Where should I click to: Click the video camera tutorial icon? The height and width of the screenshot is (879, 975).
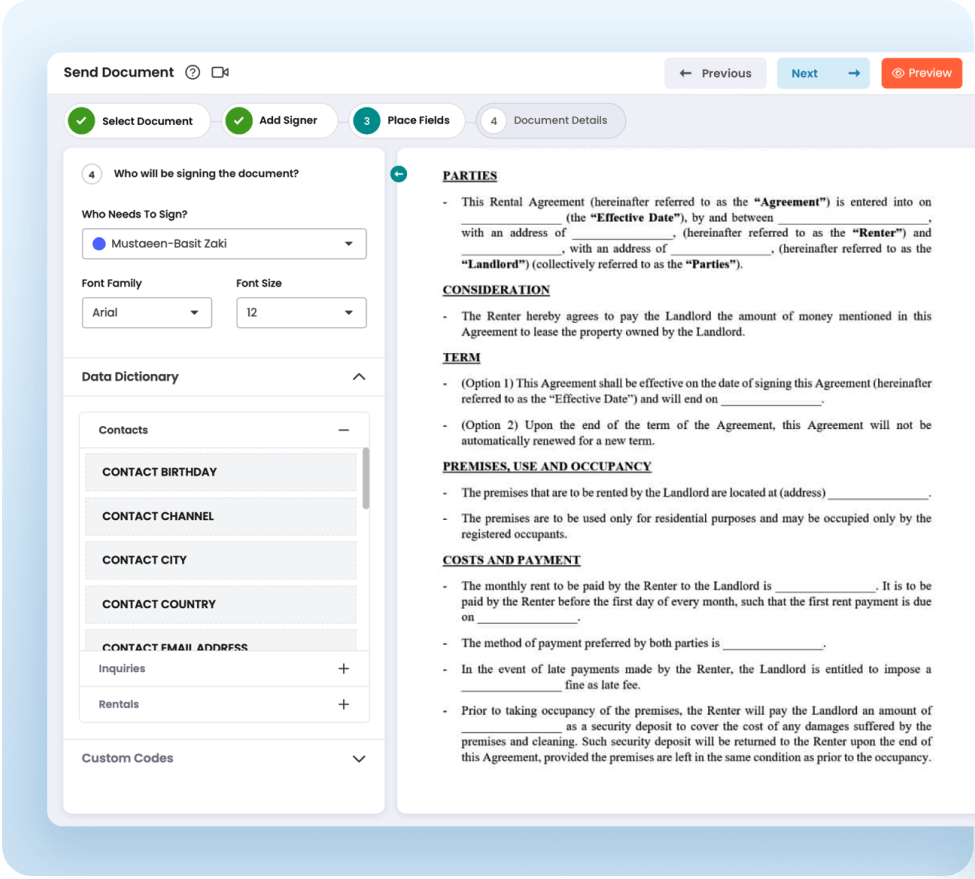click(x=220, y=73)
